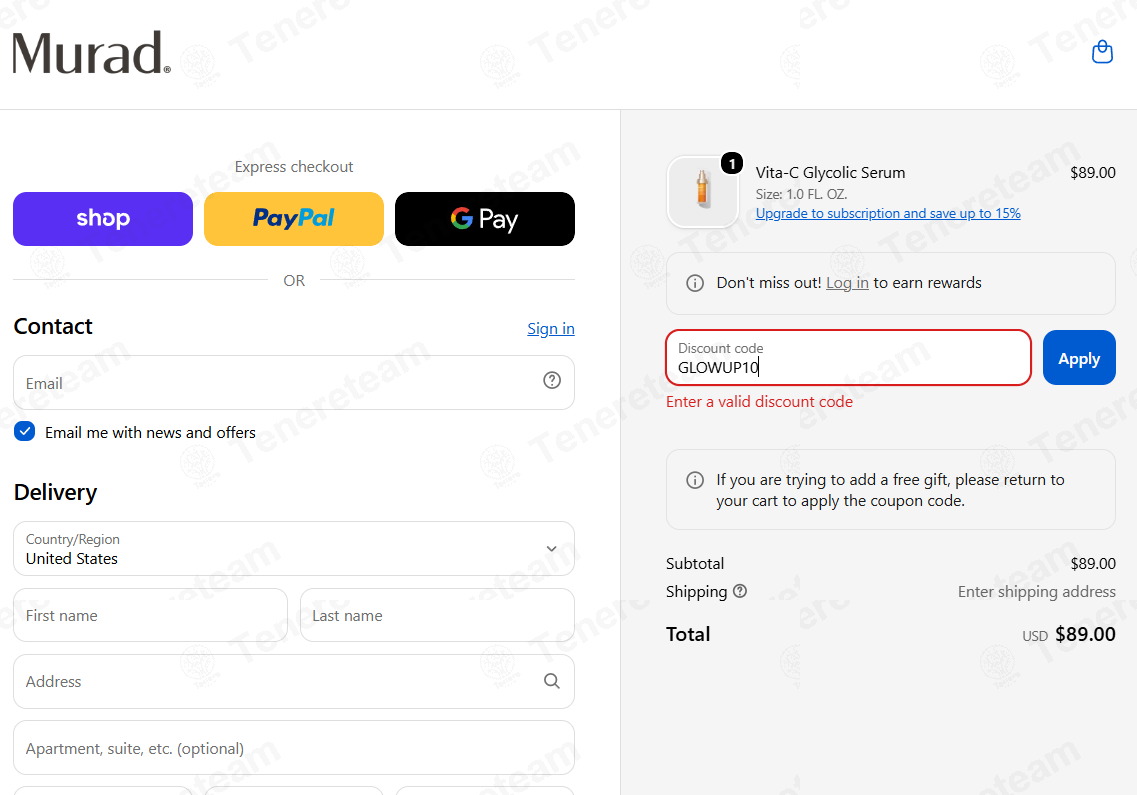
Task: Click the Subtotal label
Action: pyautogui.click(x=695, y=564)
